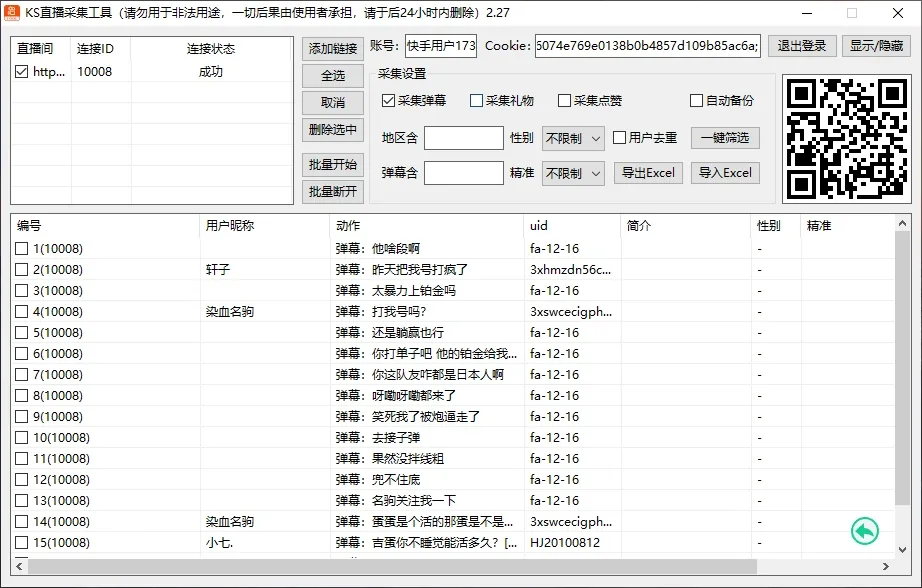Click the vertical scrollbar thumb
Screen dimensions: 922x588
[903, 368]
